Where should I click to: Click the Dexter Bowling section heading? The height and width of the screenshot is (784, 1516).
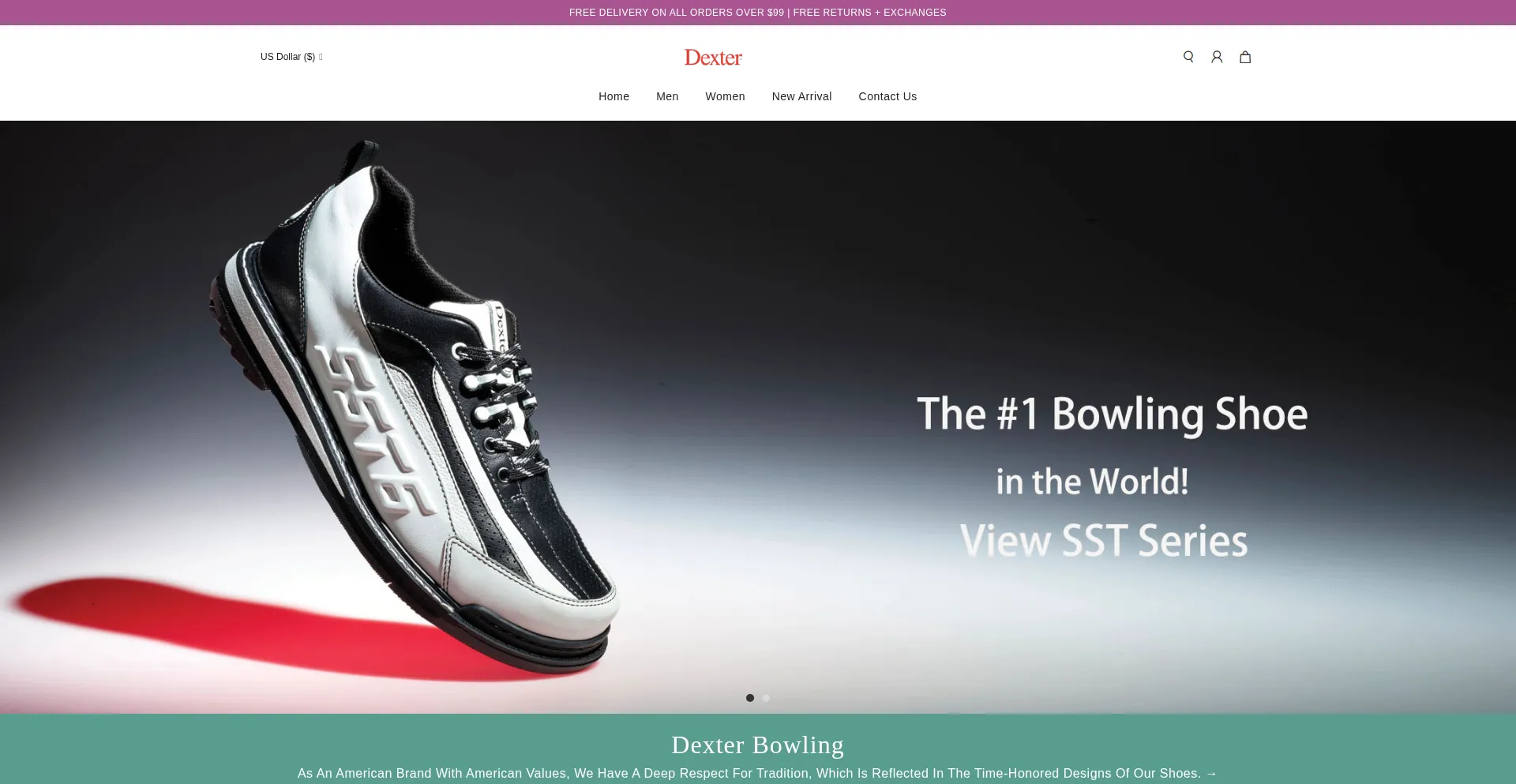pos(757,745)
